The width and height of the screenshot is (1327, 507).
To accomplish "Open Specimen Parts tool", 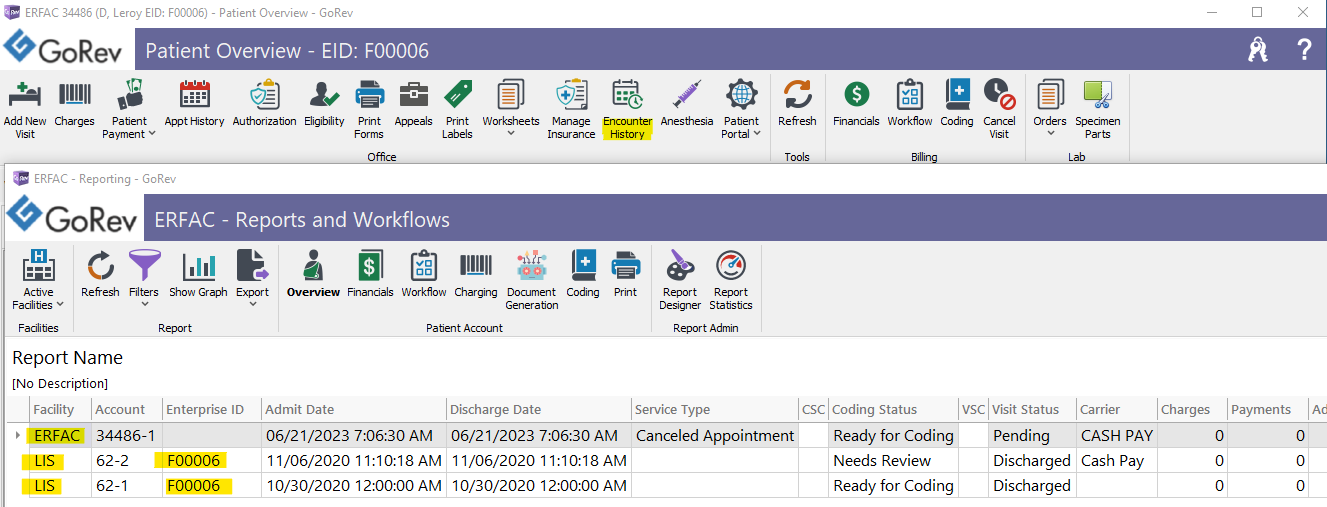I will click(x=1098, y=109).
